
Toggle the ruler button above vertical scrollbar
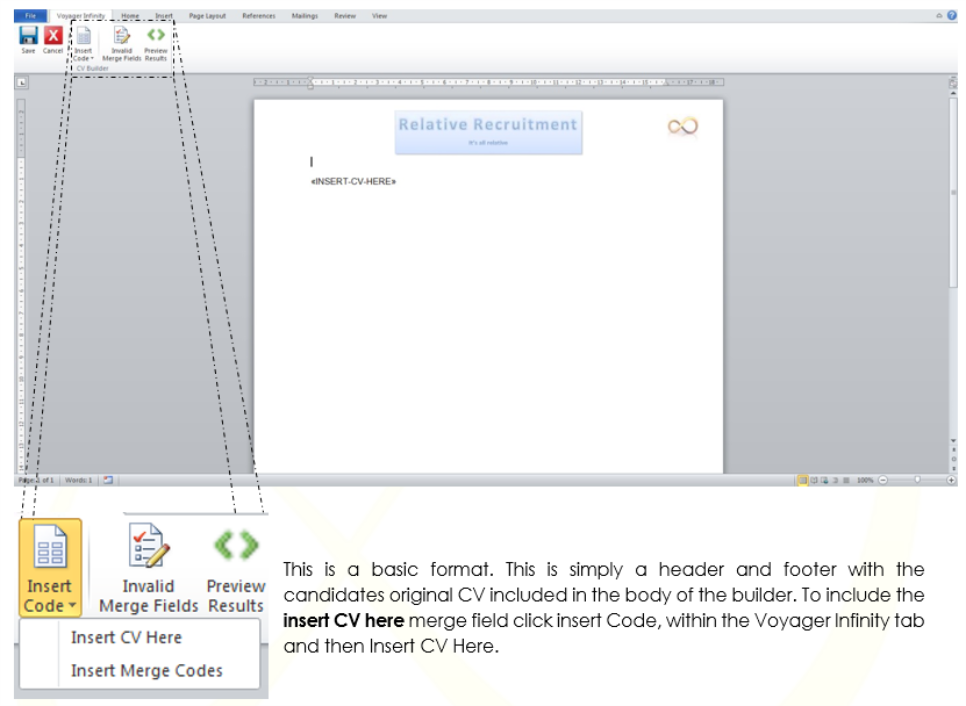click(x=952, y=83)
